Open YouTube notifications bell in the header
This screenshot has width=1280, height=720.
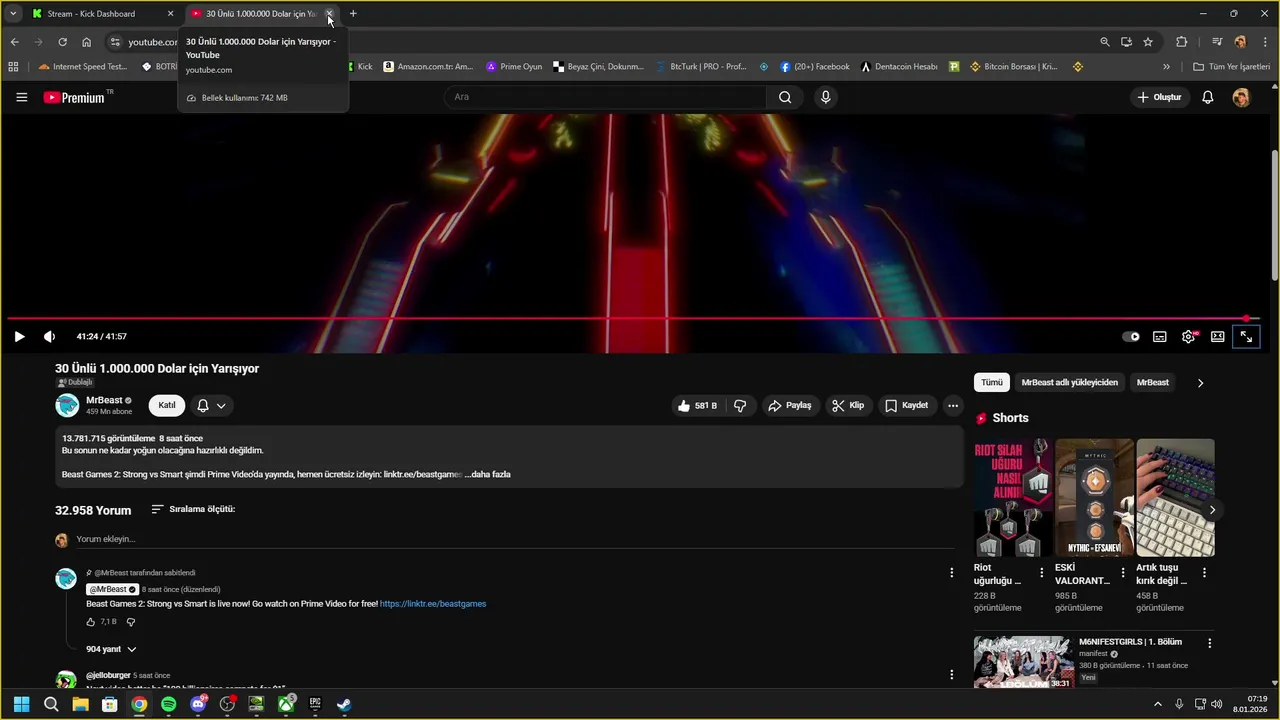point(1208,97)
